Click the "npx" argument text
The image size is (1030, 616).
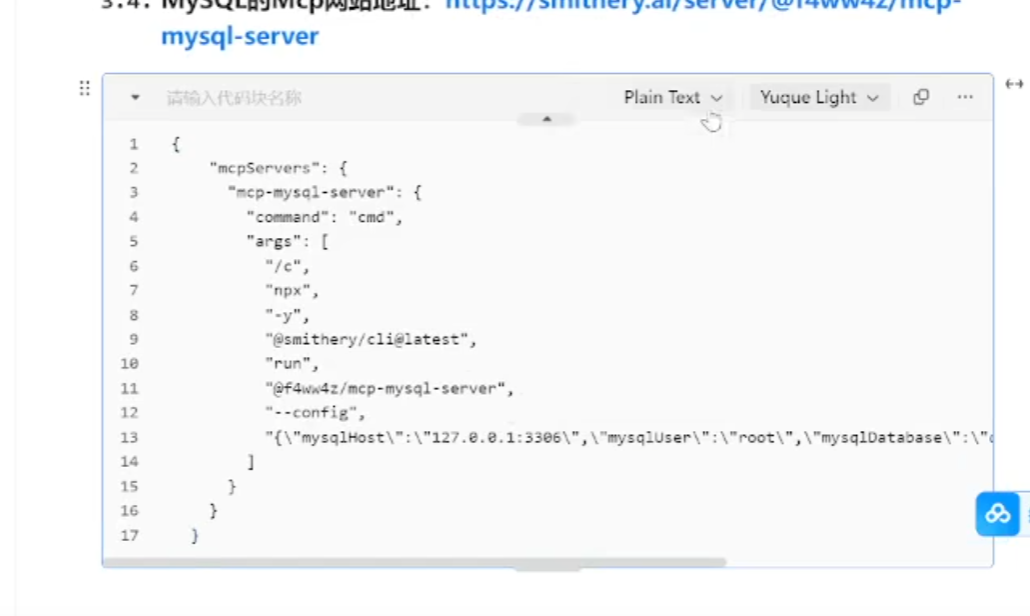coord(288,290)
